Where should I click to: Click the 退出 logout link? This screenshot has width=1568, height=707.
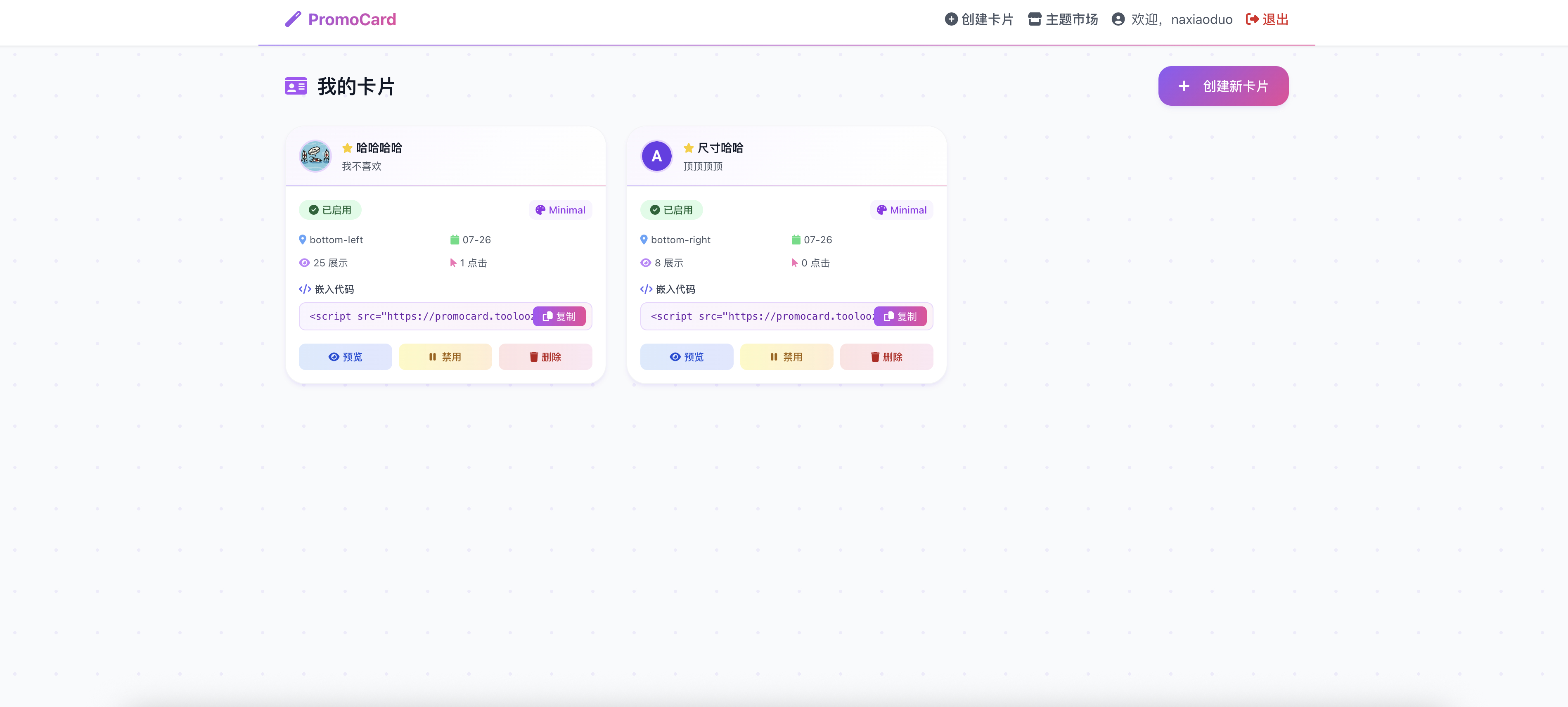1267,19
